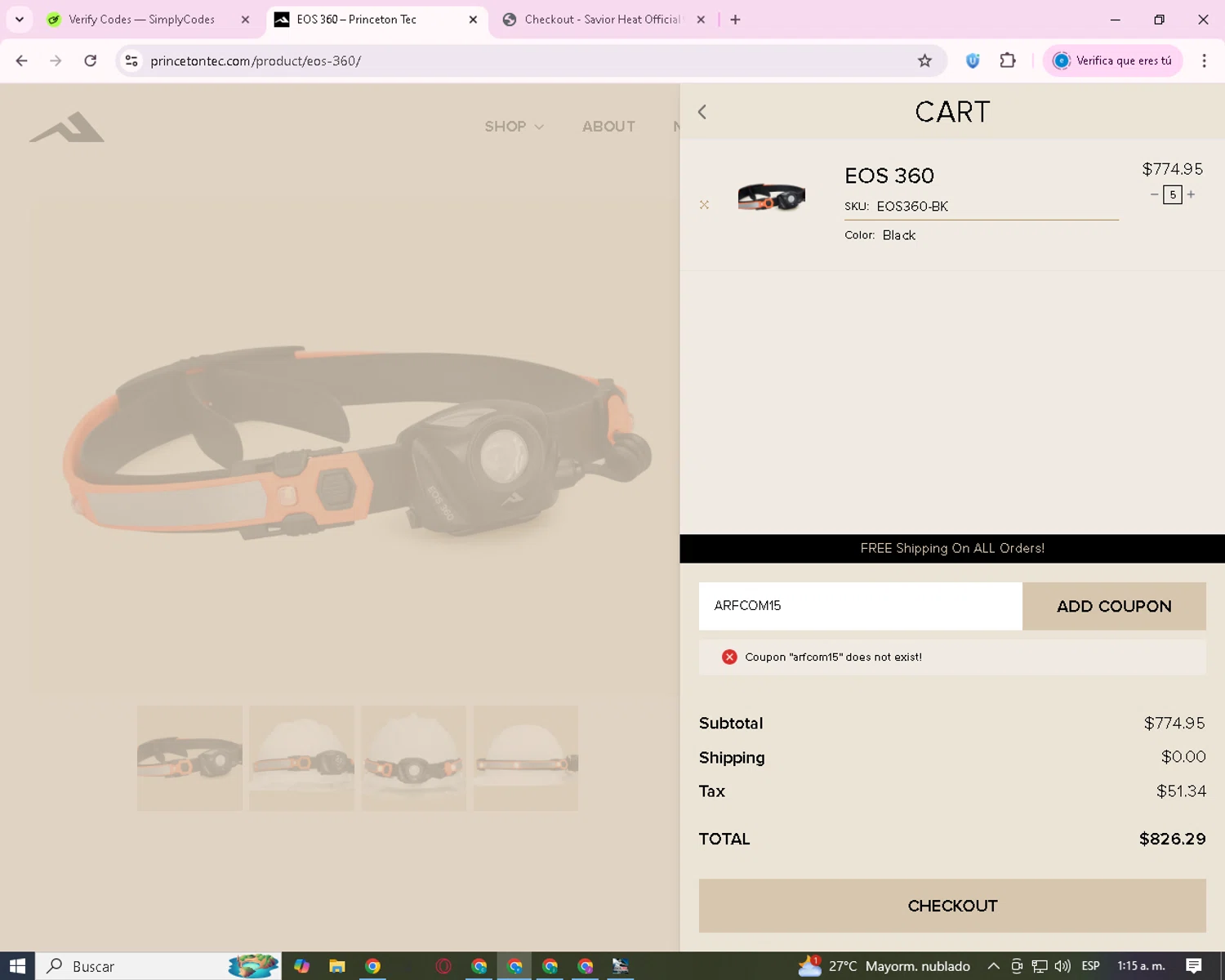Image resolution: width=1225 pixels, height=980 pixels.
Task: Bookmark this page with star icon
Action: click(924, 60)
